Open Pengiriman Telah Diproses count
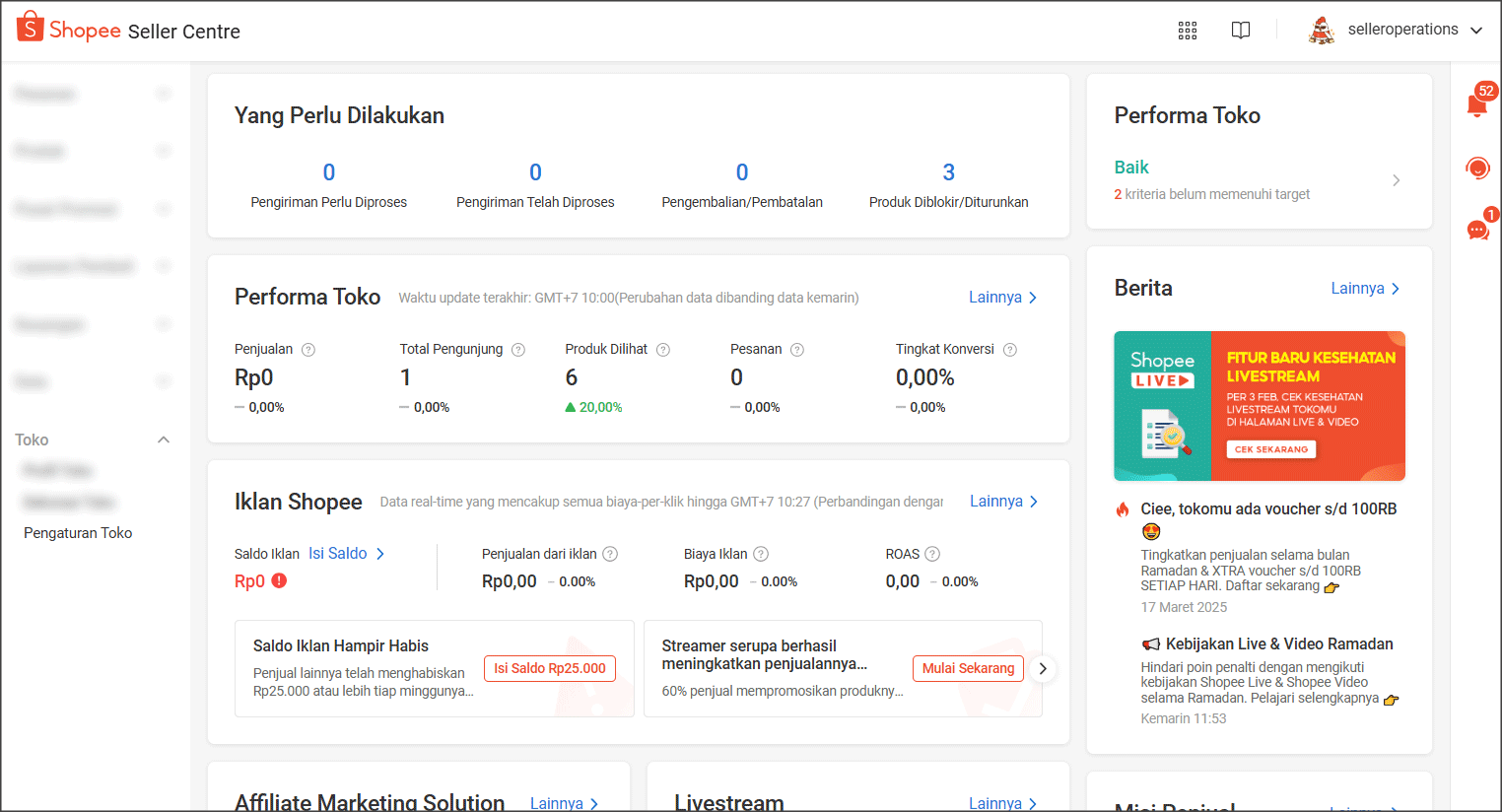The height and width of the screenshot is (812, 1502). 535,184
